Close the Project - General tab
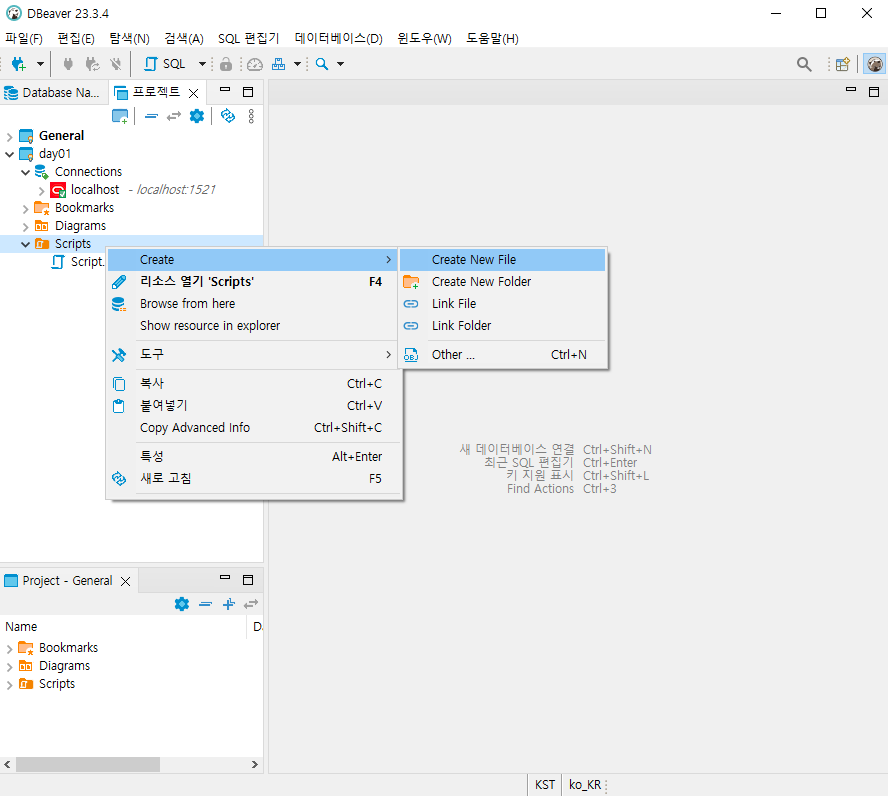The width and height of the screenshot is (888, 796). click(126, 581)
